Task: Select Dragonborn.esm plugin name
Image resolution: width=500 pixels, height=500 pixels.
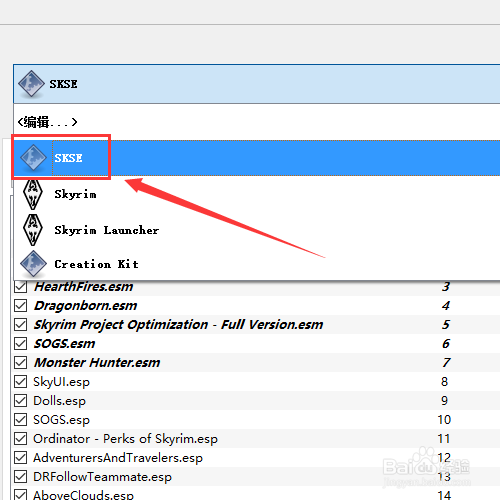Action: (86, 306)
